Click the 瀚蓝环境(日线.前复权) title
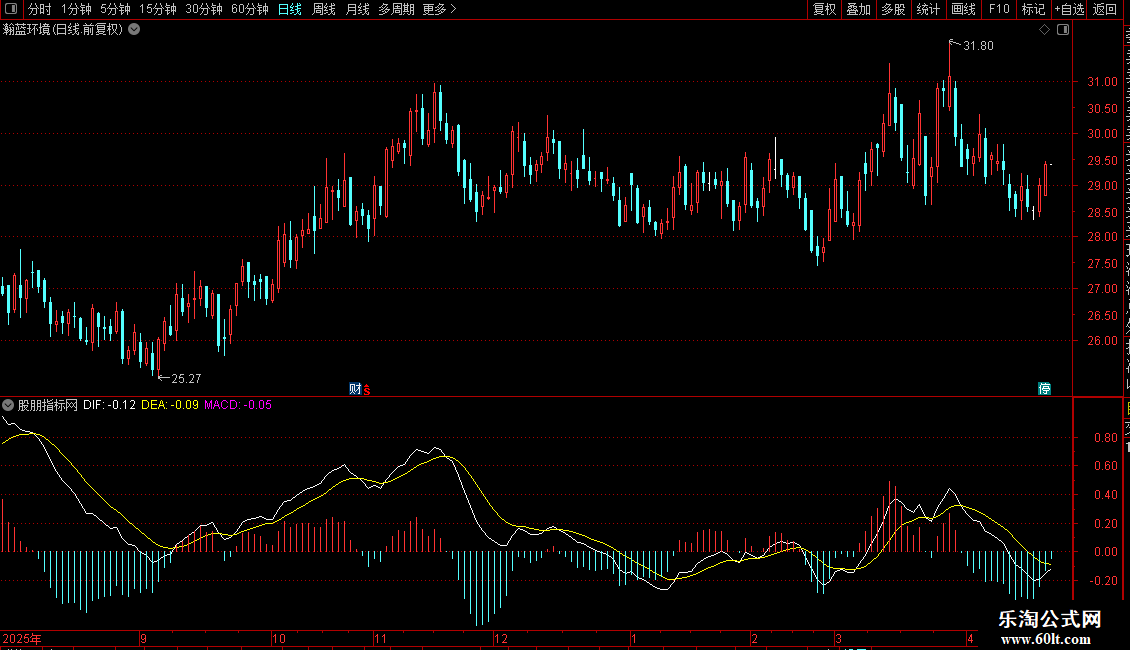This screenshot has width=1130, height=650. [63, 30]
